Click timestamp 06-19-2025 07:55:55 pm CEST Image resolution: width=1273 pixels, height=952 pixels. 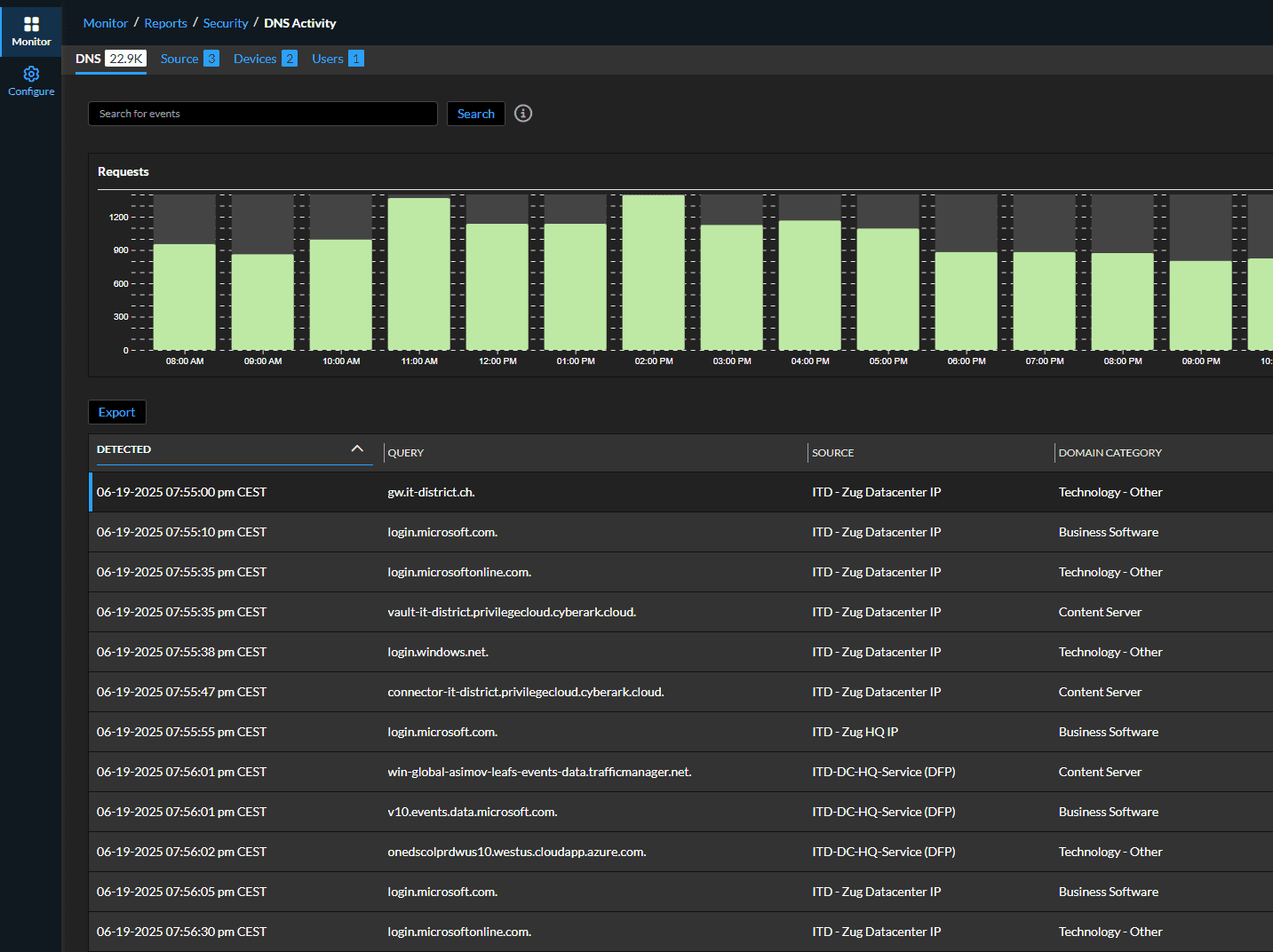(x=181, y=732)
